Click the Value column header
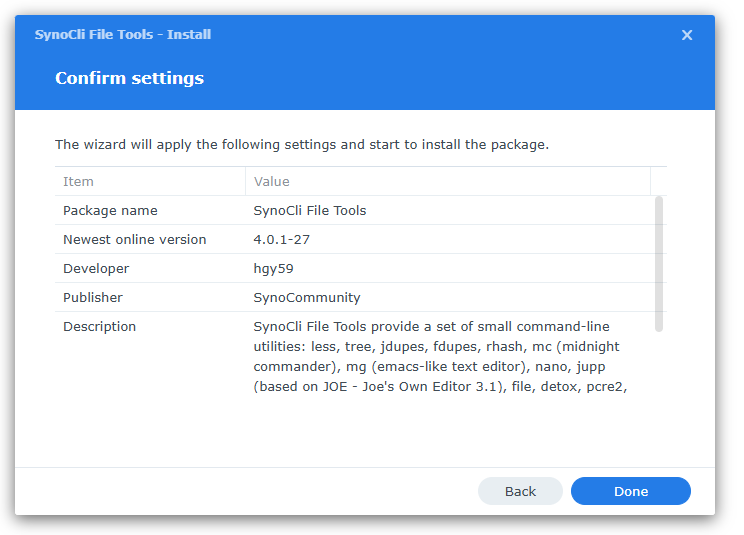The height and width of the screenshot is (535, 744). 272,181
